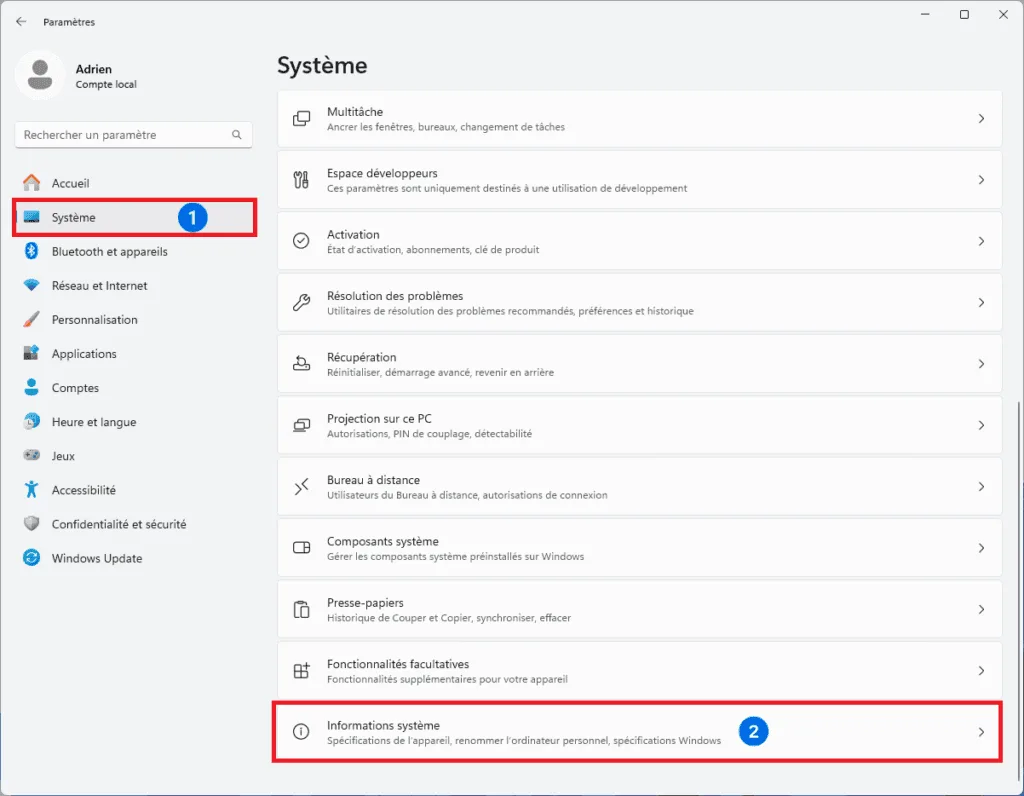Click the Paramètres window title text

(69, 22)
